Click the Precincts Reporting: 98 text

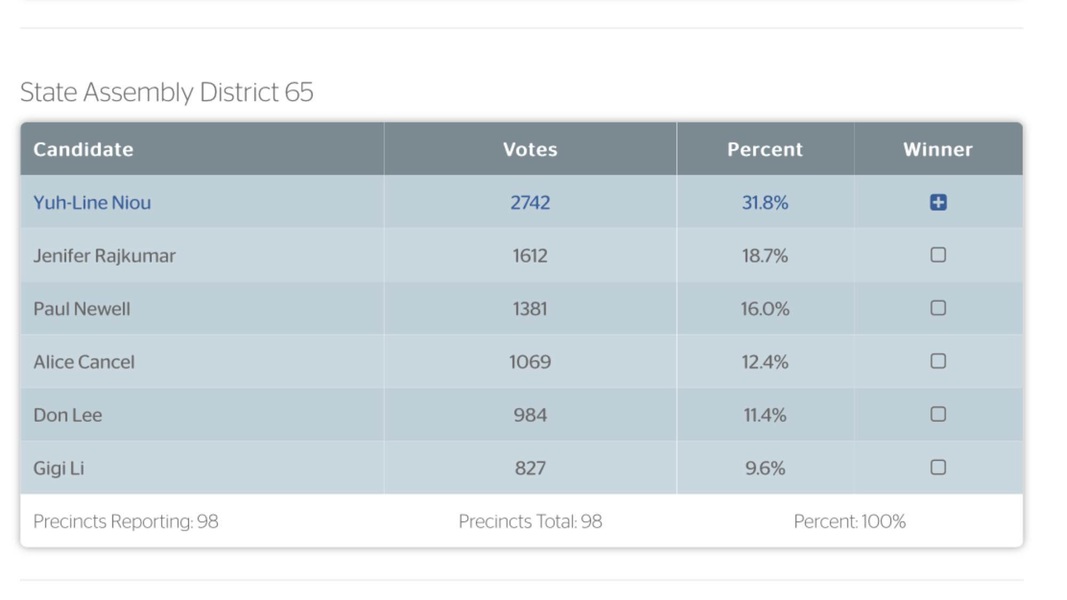[126, 521]
